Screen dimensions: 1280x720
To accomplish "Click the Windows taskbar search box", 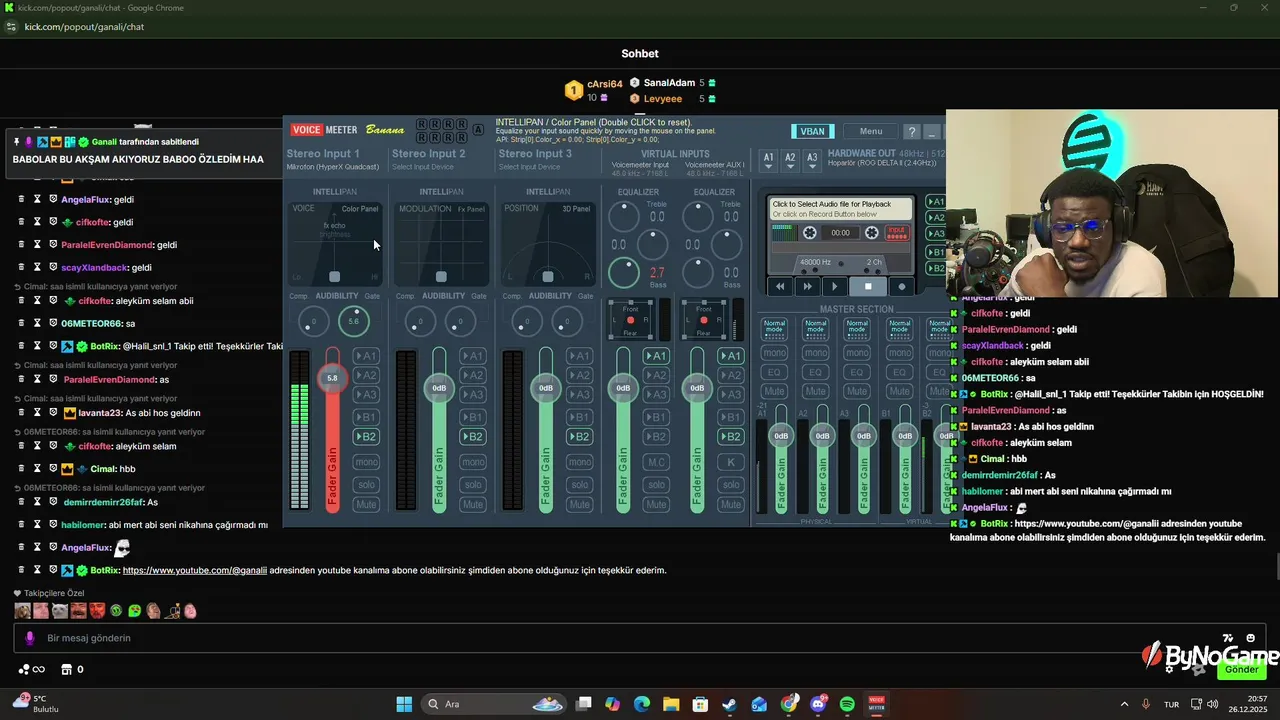I will [x=494, y=704].
